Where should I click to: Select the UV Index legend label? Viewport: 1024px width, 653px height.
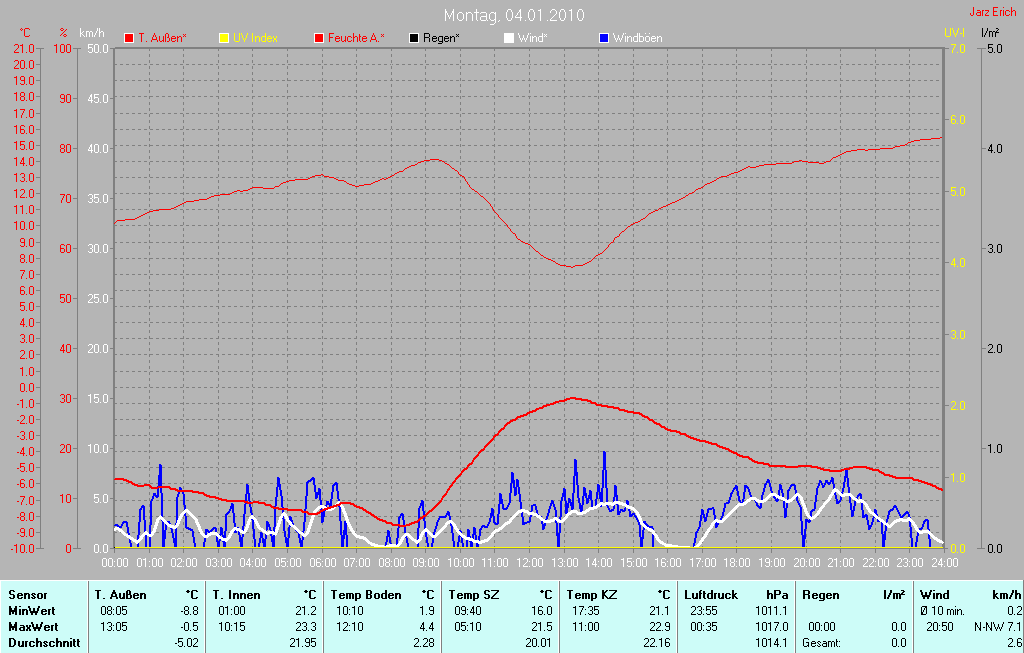coord(255,38)
